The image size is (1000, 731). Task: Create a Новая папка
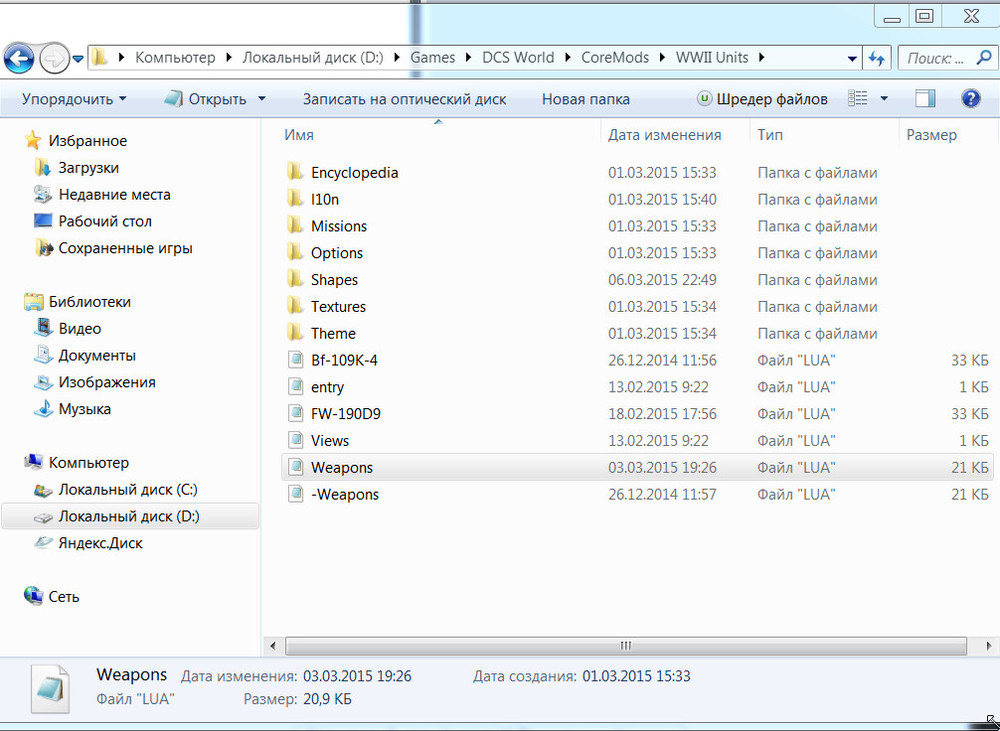pos(585,99)
